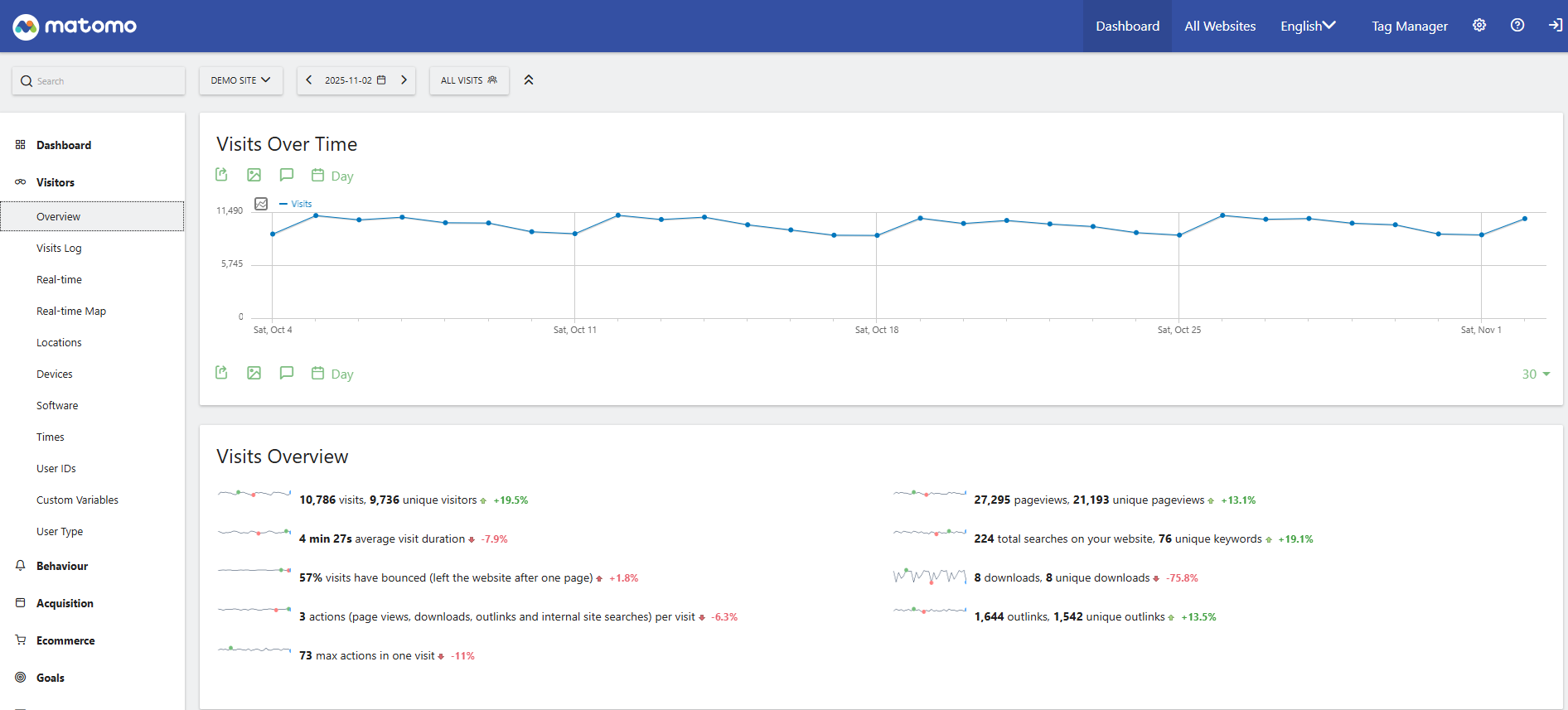1568x710 pixels.
Task: Go to the previous date period
Action: tap(309, 80)
